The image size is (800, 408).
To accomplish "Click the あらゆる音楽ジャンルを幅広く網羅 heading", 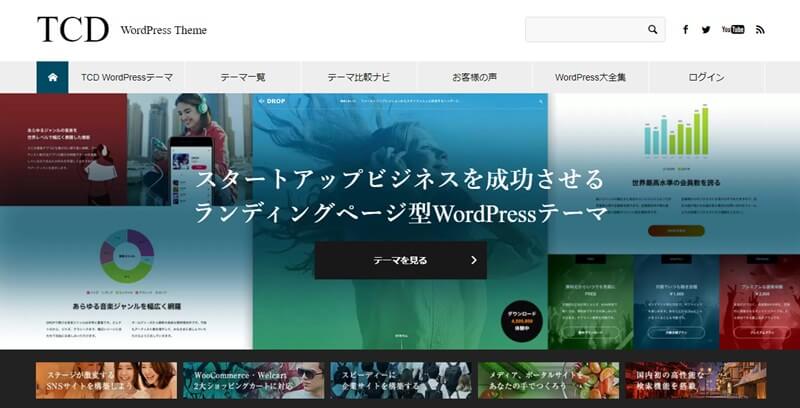I will (x=127, y=307).
